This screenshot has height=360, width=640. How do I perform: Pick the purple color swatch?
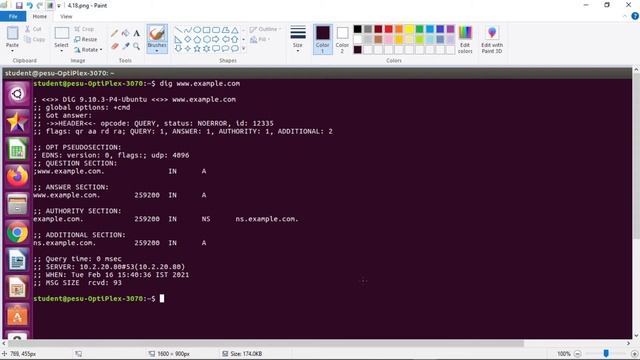tap(451, 29)
